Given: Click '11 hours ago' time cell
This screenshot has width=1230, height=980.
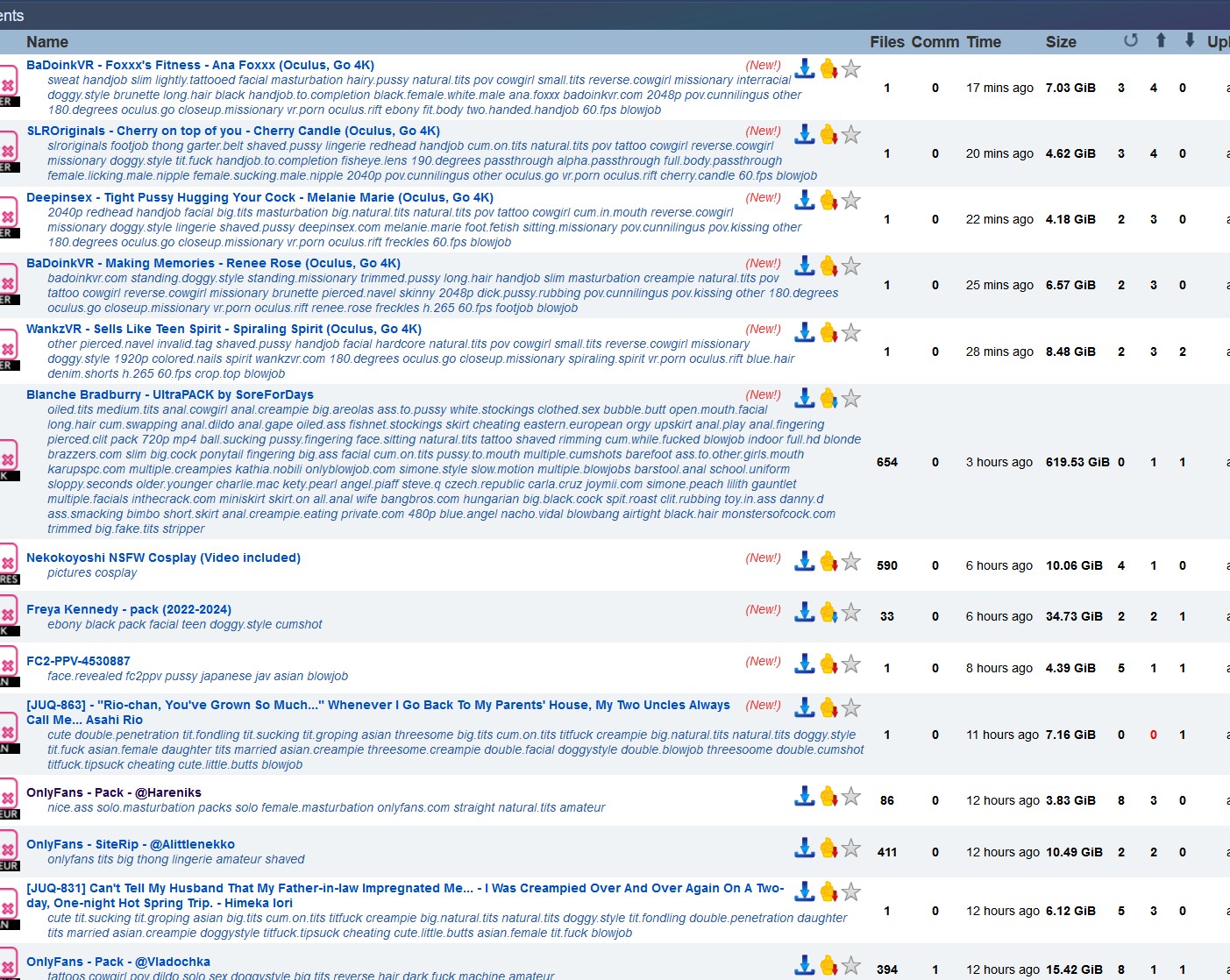Looking at the screenshot, I should [x=1002, y=735].
